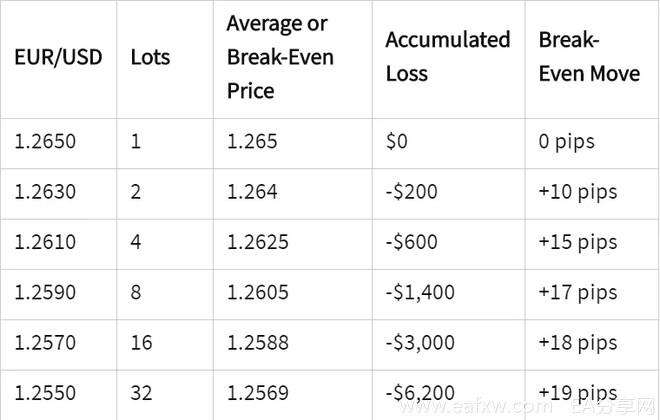Viewport: 660px width, 420px height.
Task: Select the Accumulated Loss header cell
Action: click(447, 57)
